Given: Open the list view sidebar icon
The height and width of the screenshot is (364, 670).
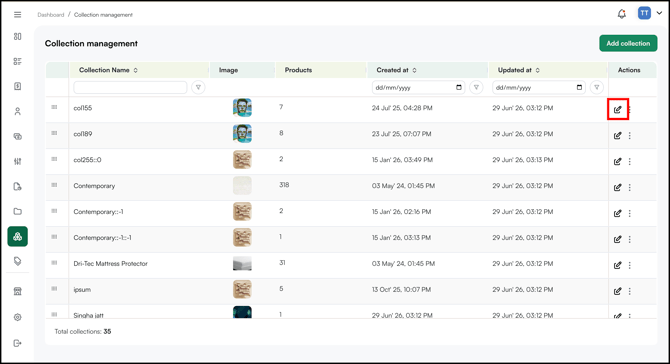Looking at the screenshot, I should click(18, 61).
